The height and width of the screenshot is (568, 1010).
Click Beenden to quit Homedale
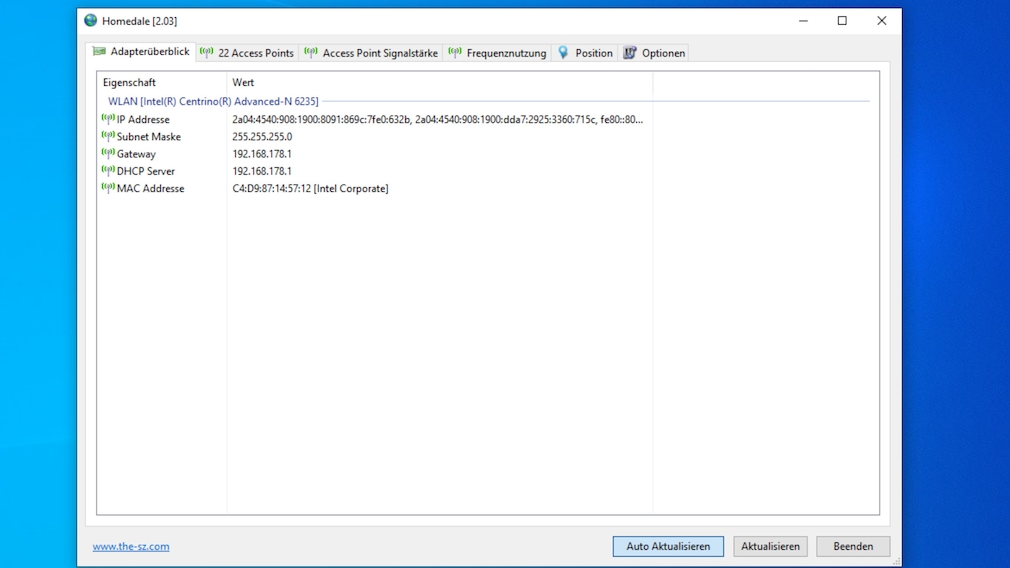click(853, 546)
